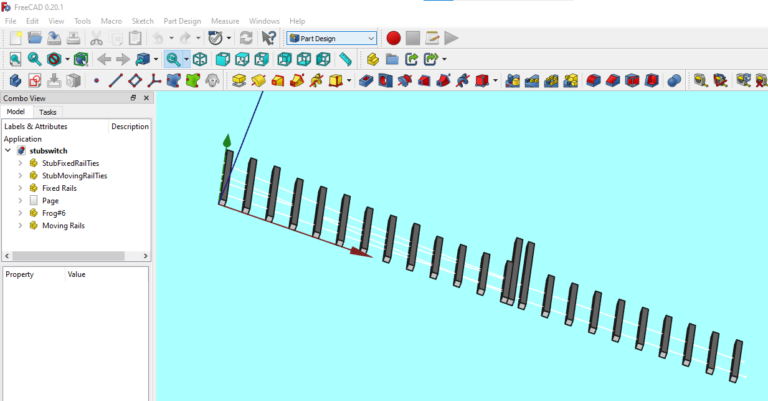Screen dimensions: 768x401
Task: Click the red macro record button
Action: pos(393,38)
